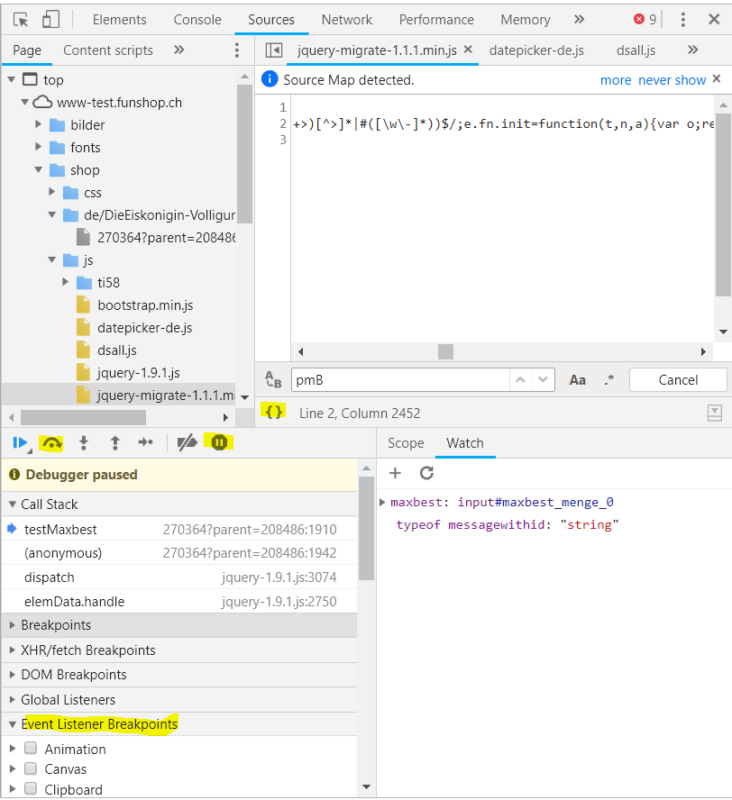
Task: Pretty print the minified source file
Action: point(273,412)
